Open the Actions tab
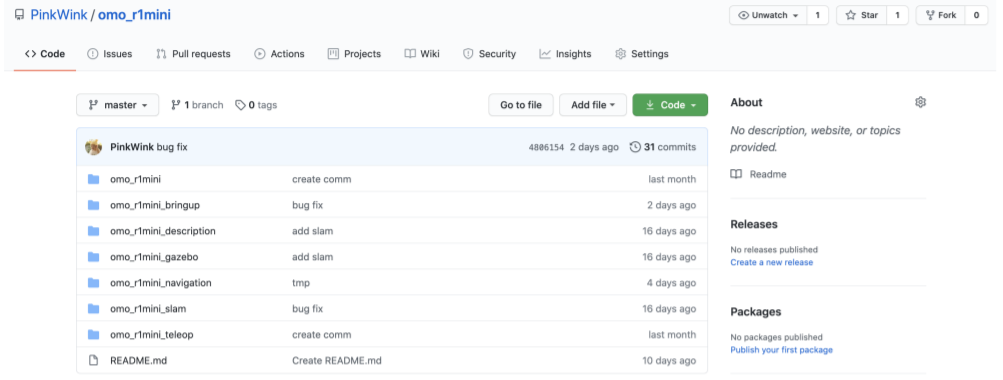The image size is (1003, 380). pyautogui.click(x=279, y=54)
